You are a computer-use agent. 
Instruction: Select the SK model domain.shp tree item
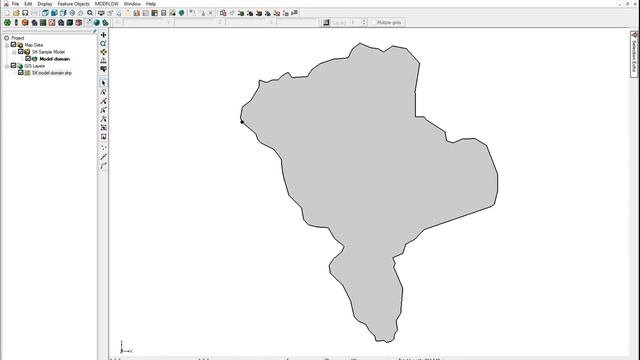click(52, 73)
